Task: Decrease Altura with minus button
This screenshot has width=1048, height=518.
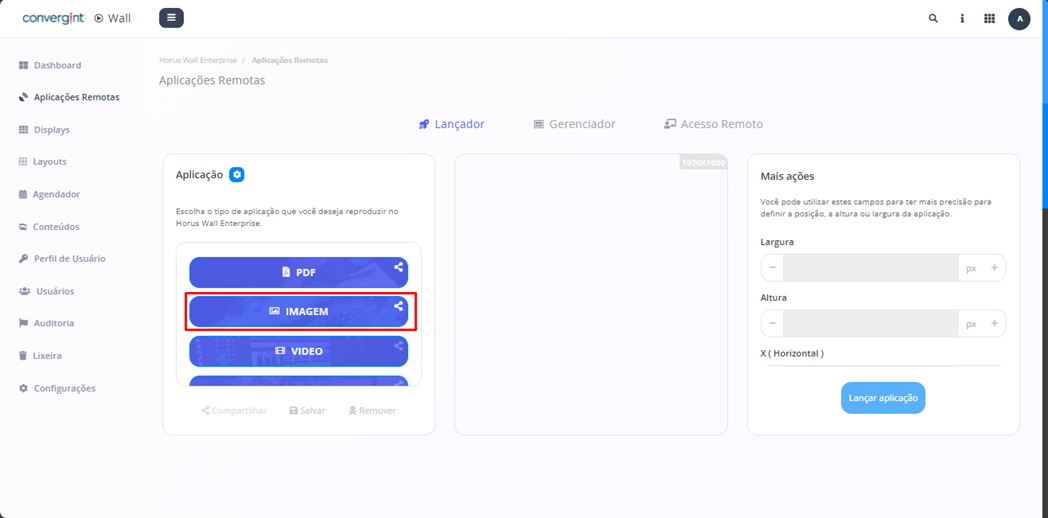Action: (772, 324)
